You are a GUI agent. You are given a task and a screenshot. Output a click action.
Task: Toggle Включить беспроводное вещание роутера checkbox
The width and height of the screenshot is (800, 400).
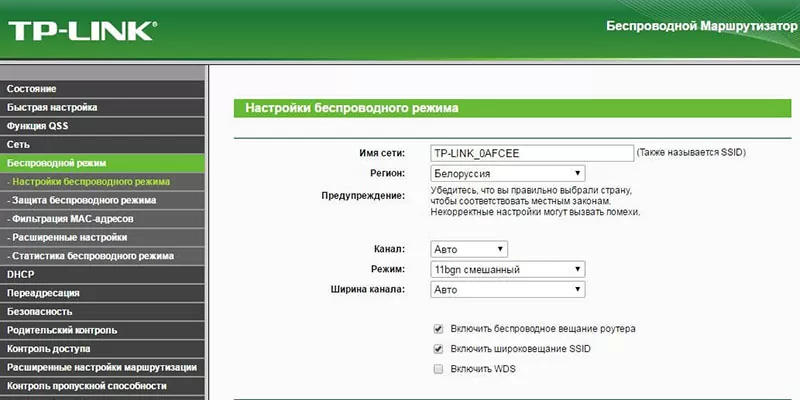[x=438, y=329]
